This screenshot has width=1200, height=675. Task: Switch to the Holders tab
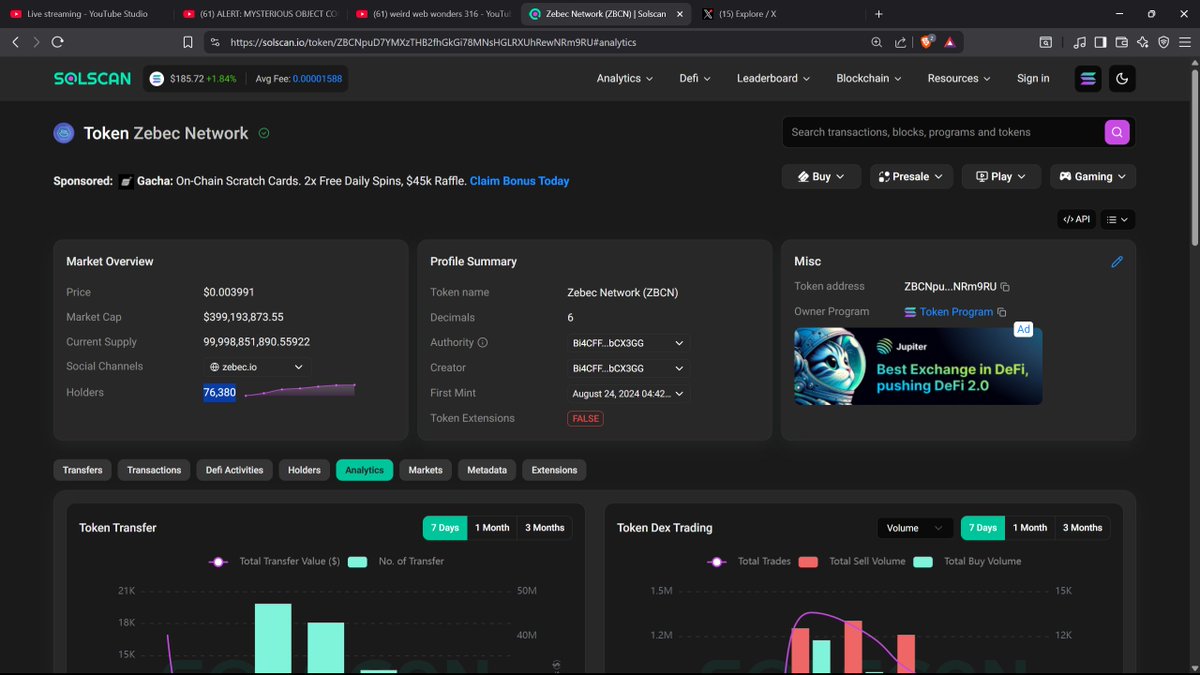[x=305, y=470]
